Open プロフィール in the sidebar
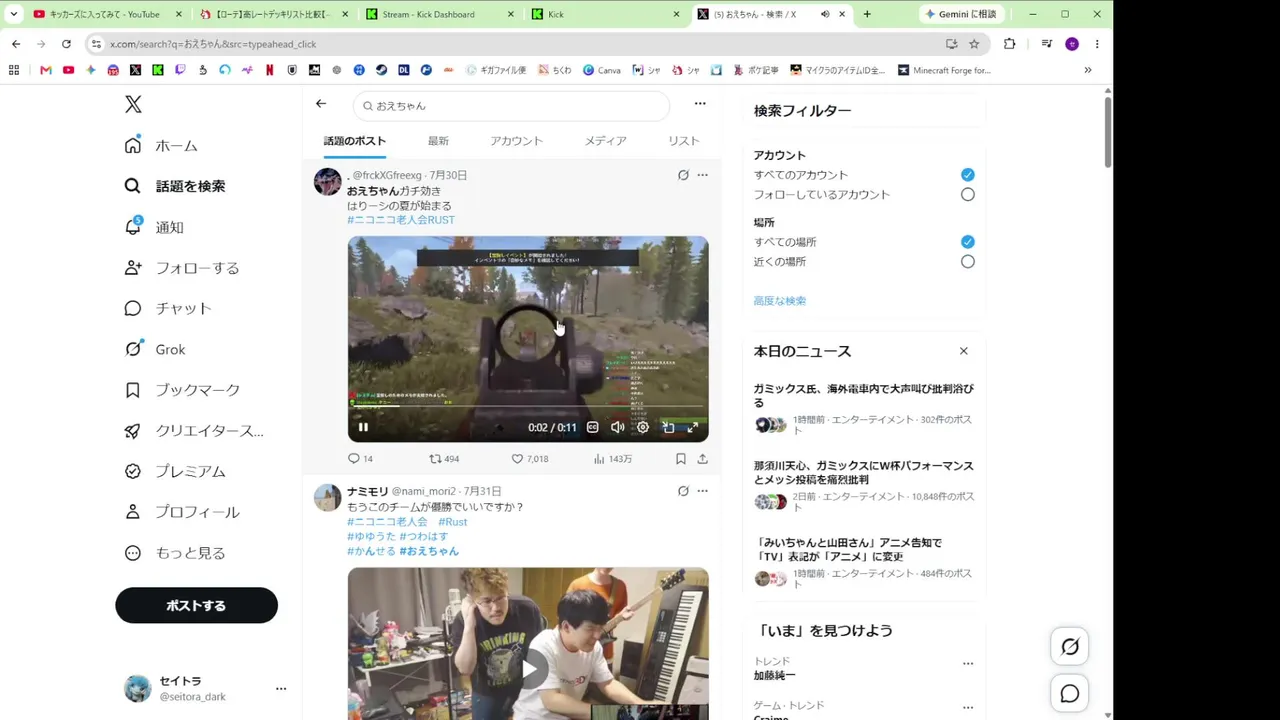This screenshot has width=1280, height=720. [182, 512]
